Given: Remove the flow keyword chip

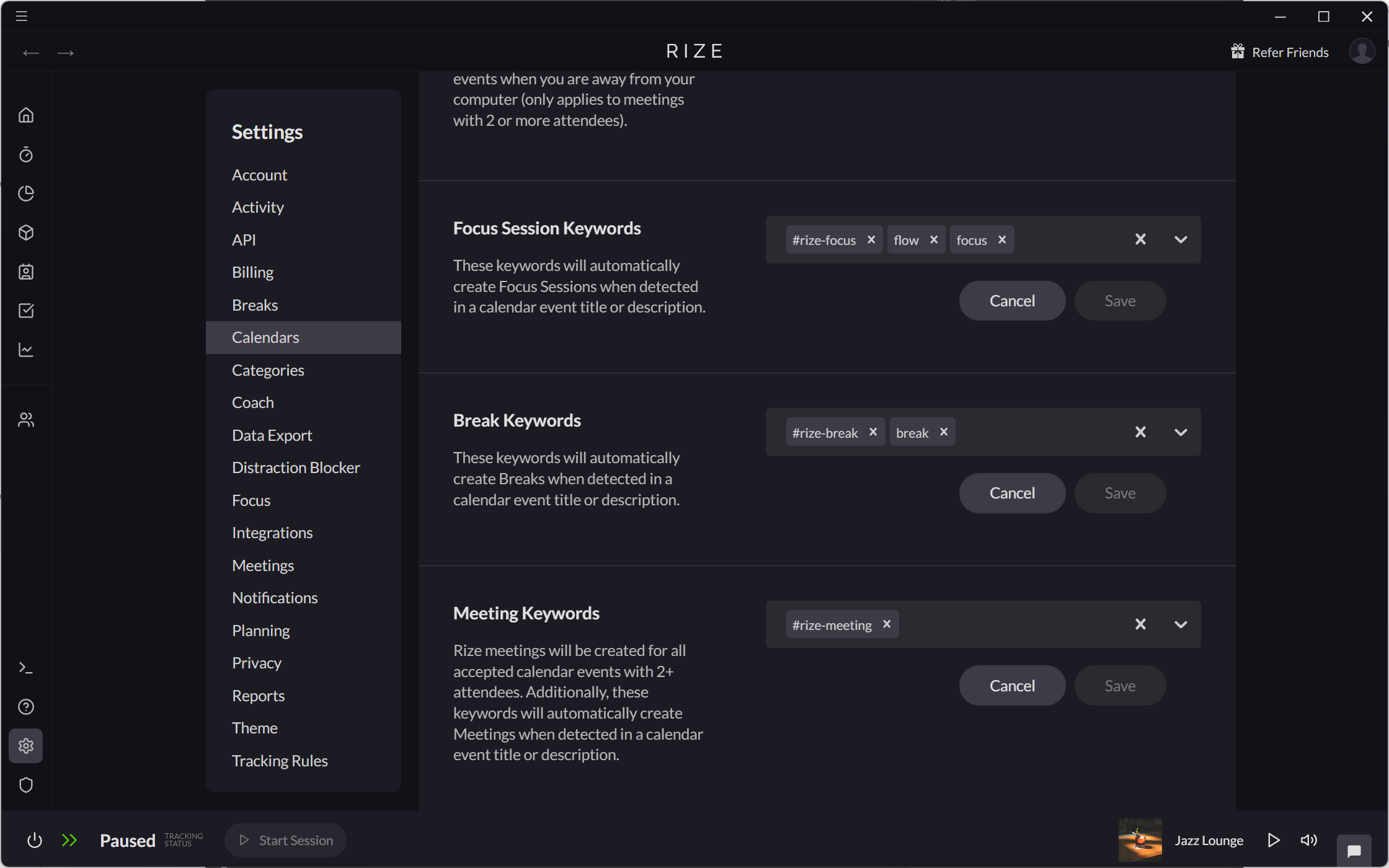Looking at the screenshot, I should [934, 239].
